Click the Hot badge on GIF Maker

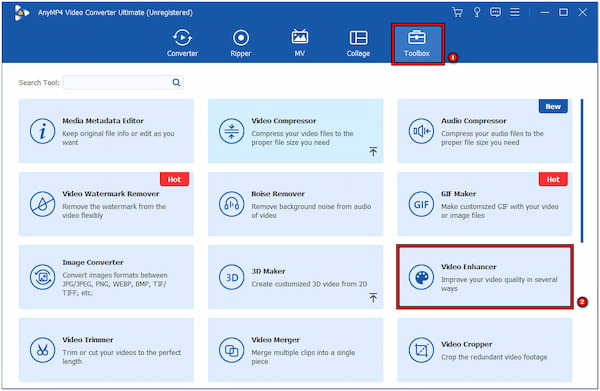coord(553,179)
